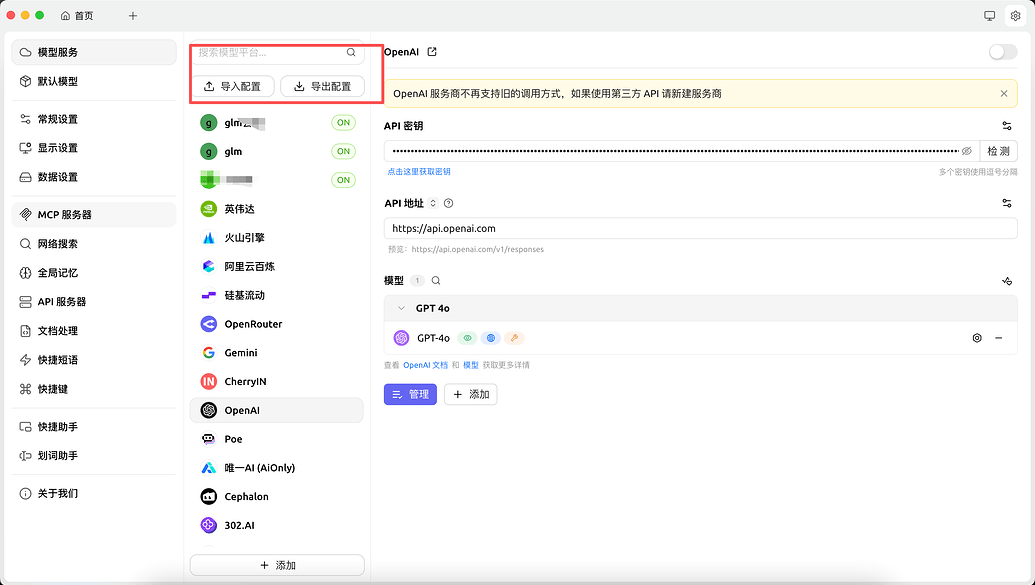Toggle API 地址 endpoint type selector arrows

coord(433,203)
